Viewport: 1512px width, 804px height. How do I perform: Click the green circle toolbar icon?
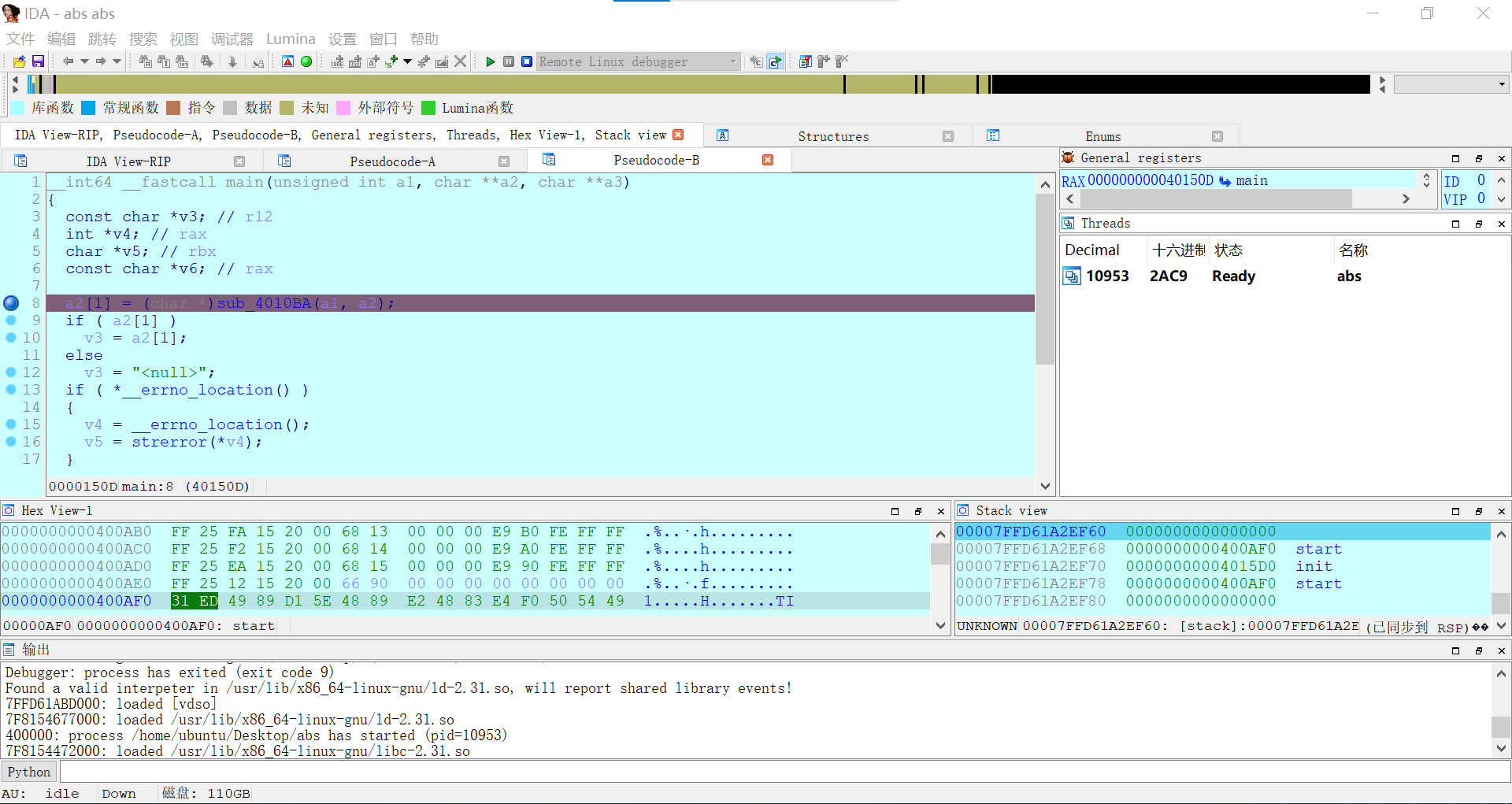(306, 61)
